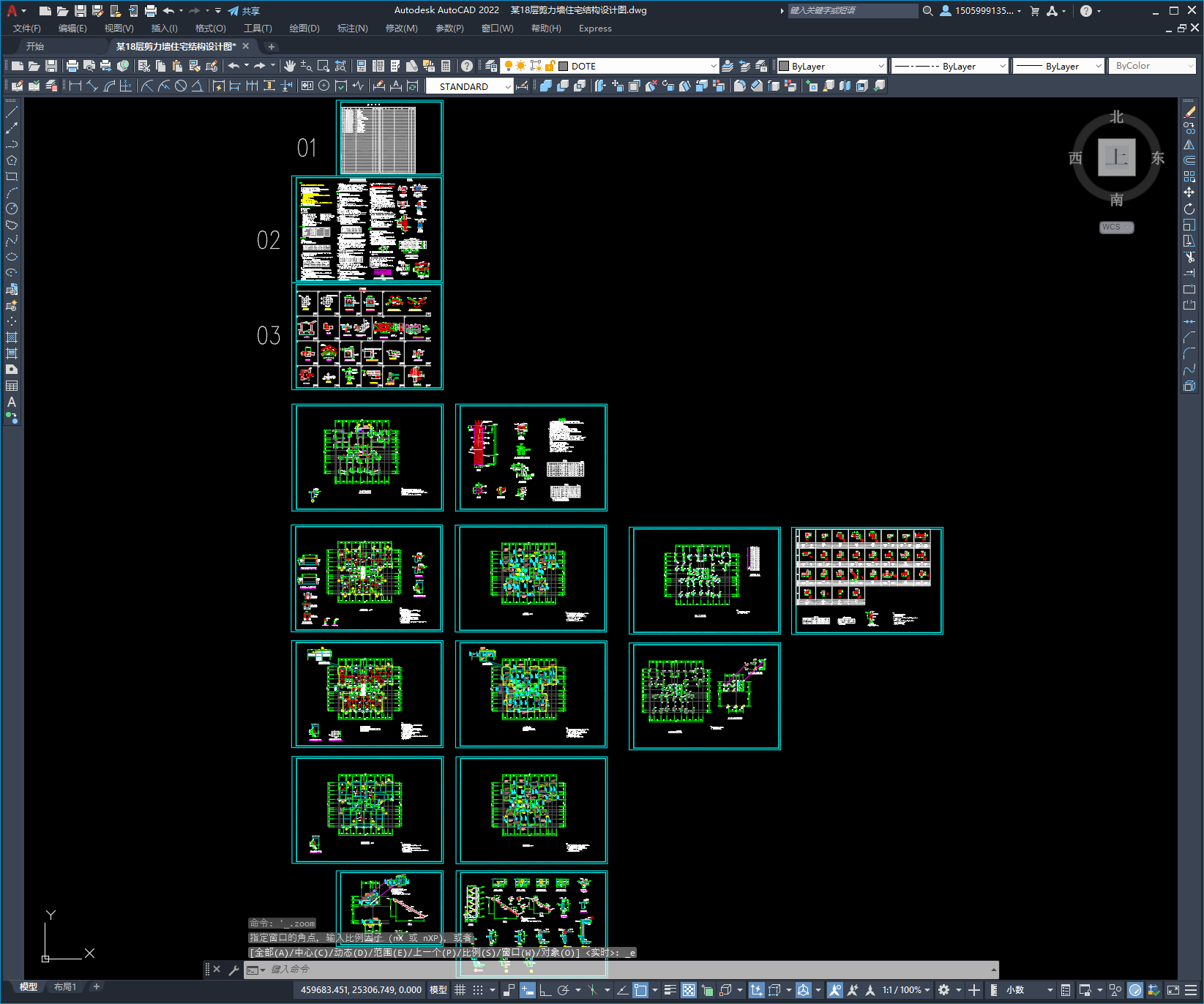Open the Express menu
Screen dimensions: 1204x1004
[595, 28]
